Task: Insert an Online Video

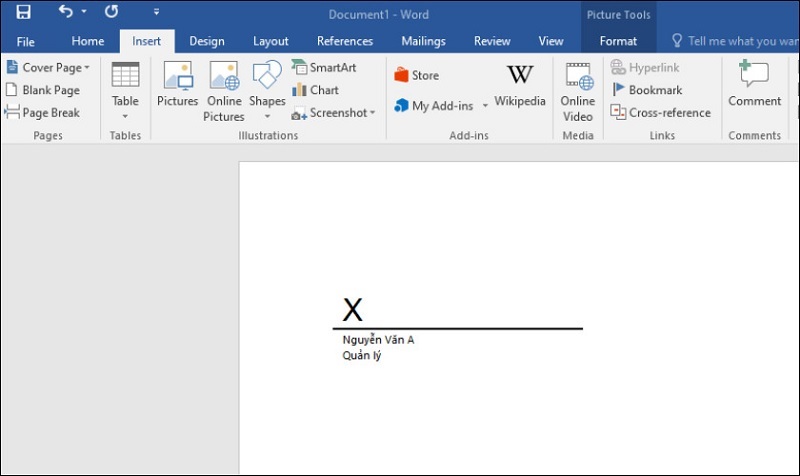Action: point(577,90)
